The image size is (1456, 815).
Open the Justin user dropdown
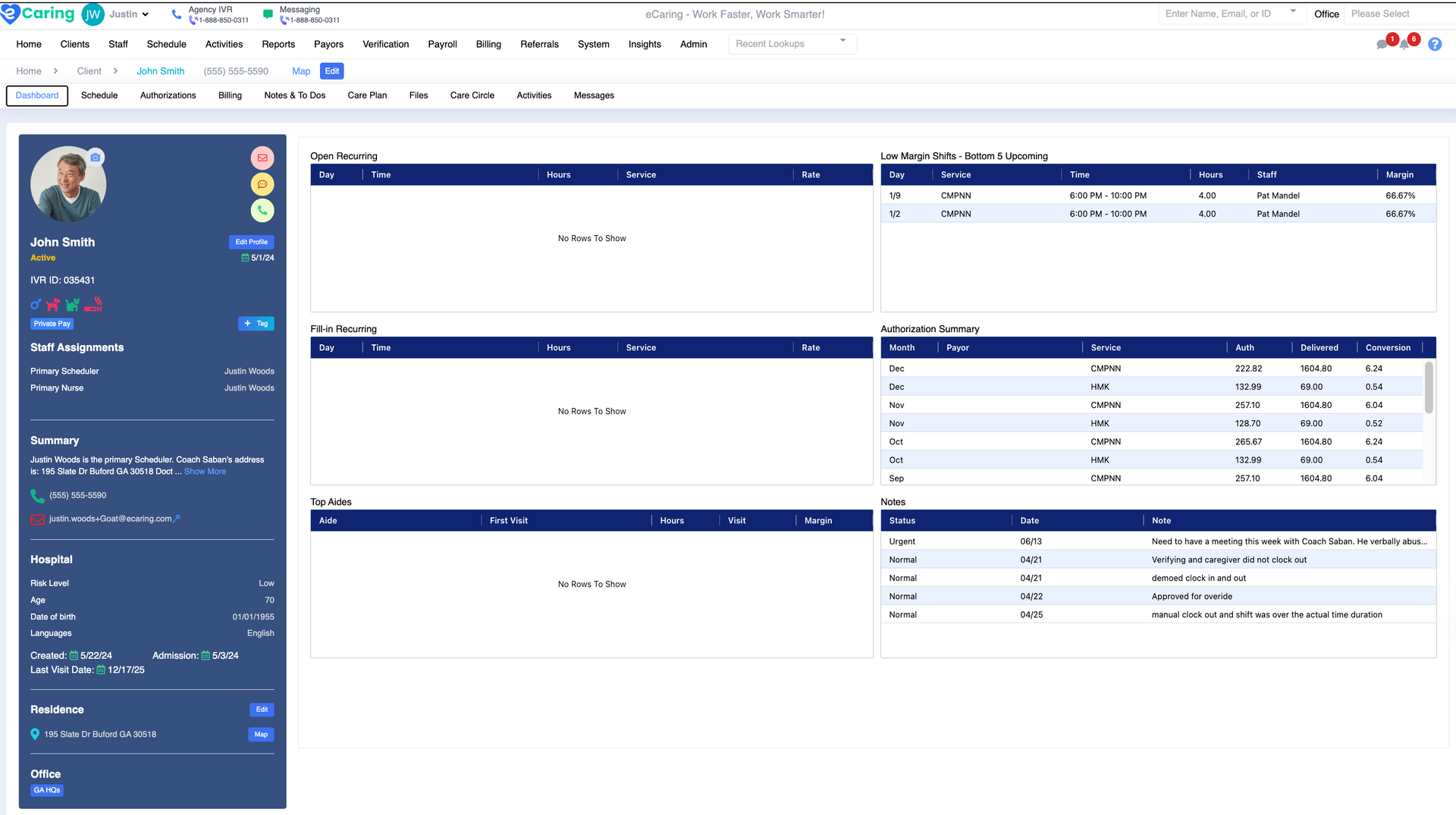(x=128, y=14)
